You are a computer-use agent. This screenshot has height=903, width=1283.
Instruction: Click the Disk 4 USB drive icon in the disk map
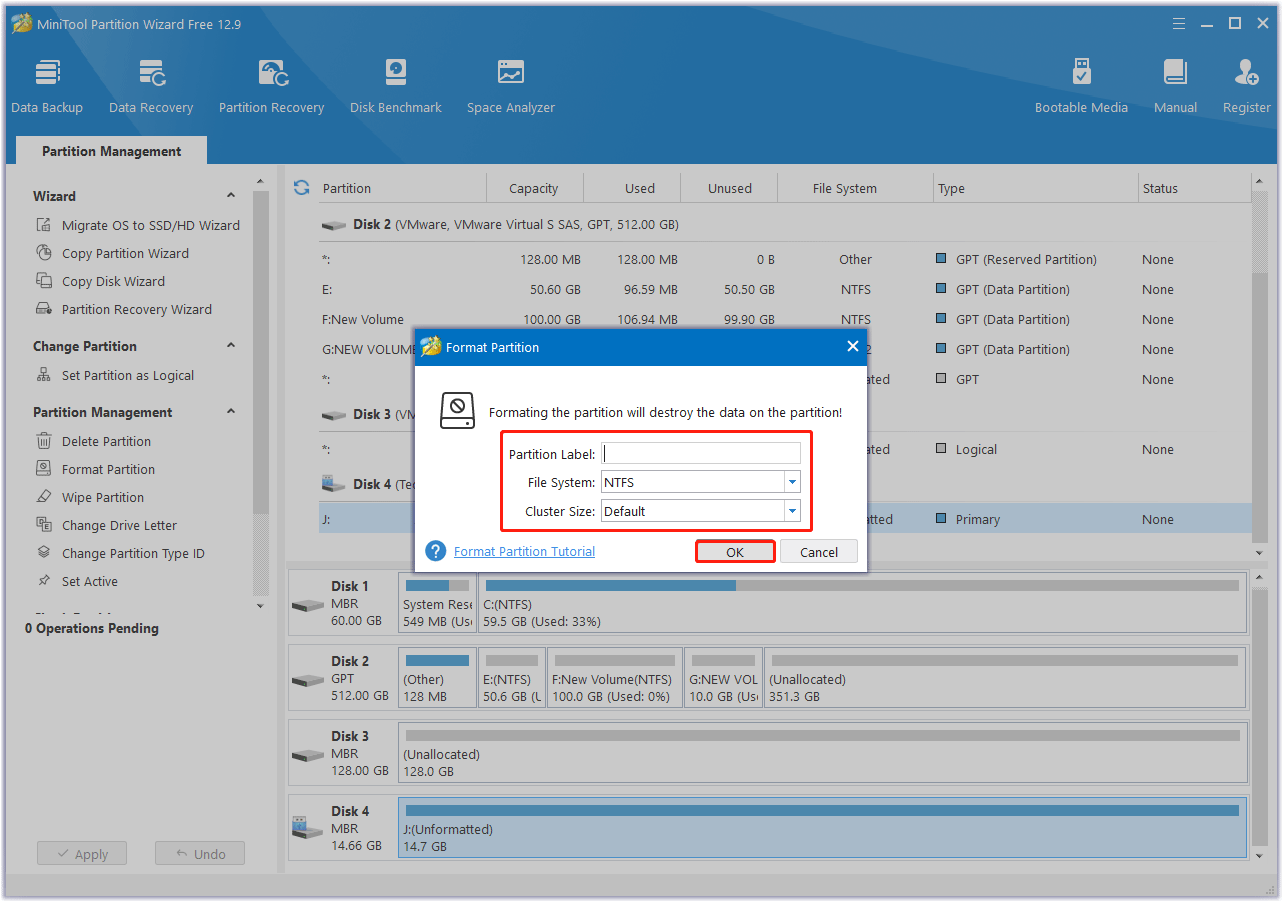pos(307,828)
